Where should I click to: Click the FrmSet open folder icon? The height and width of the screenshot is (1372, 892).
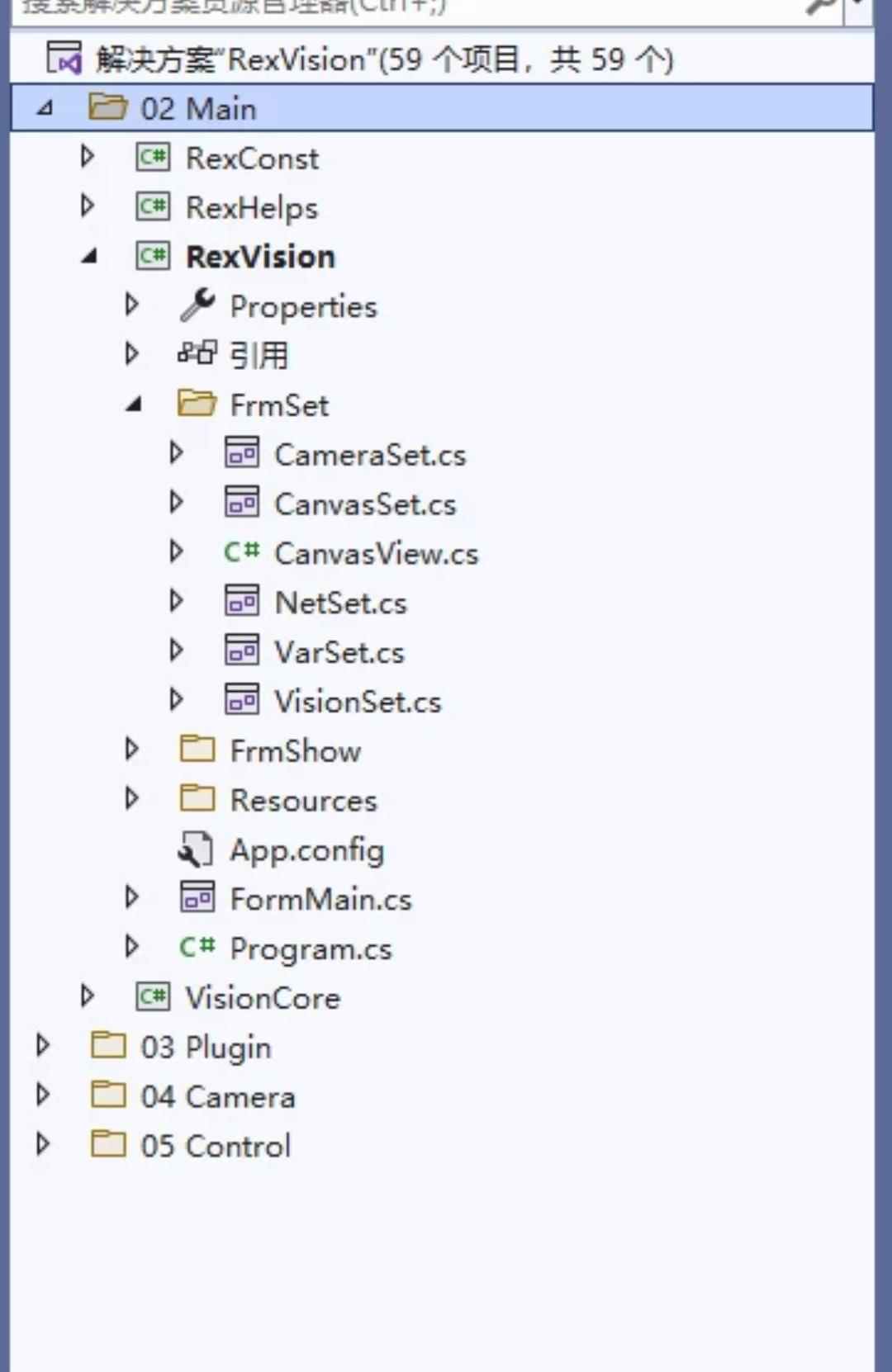pyautogui.click(x=197, y=404)
